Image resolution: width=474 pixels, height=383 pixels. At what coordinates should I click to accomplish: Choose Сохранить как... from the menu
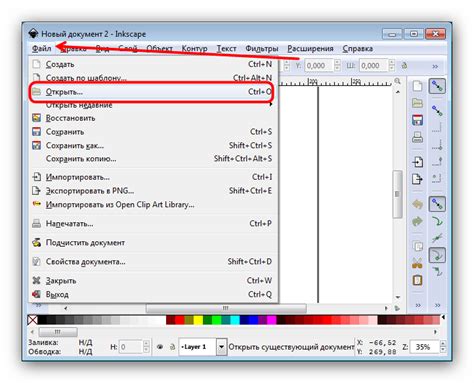(154, 145)
